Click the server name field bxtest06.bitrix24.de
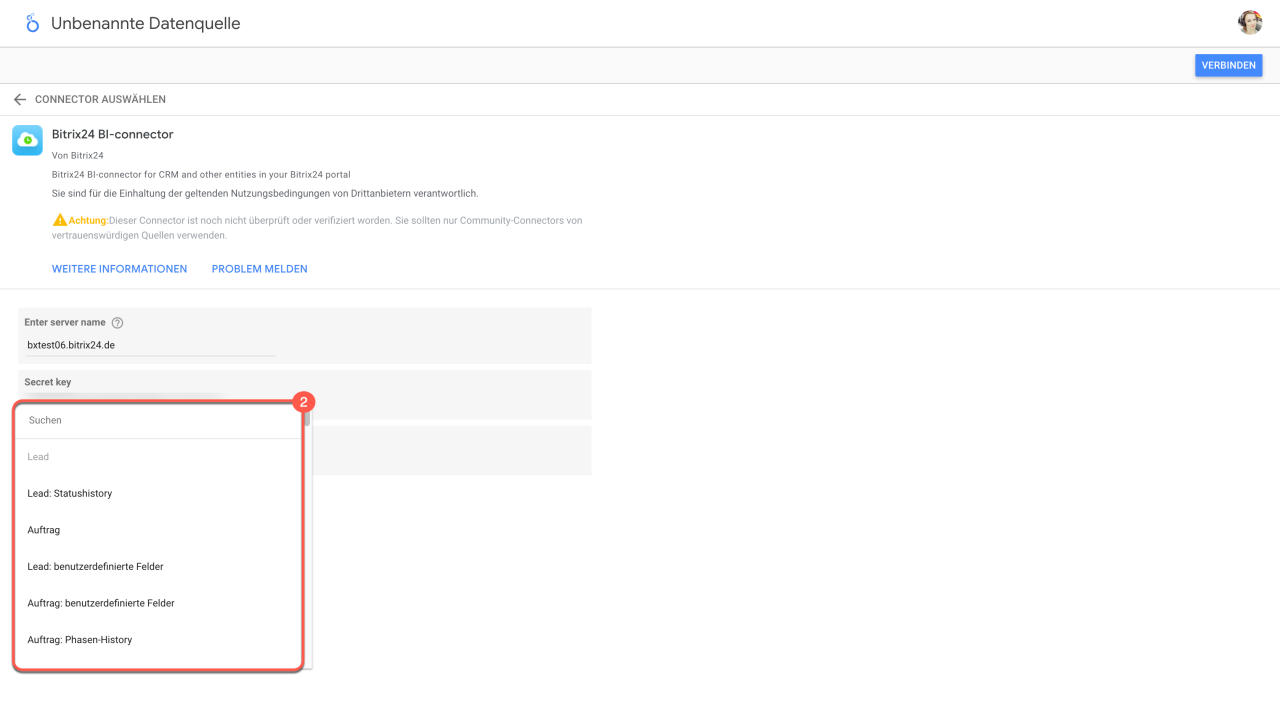The height and width of the screenshot is (706, 1280). [x=150, y=345]
